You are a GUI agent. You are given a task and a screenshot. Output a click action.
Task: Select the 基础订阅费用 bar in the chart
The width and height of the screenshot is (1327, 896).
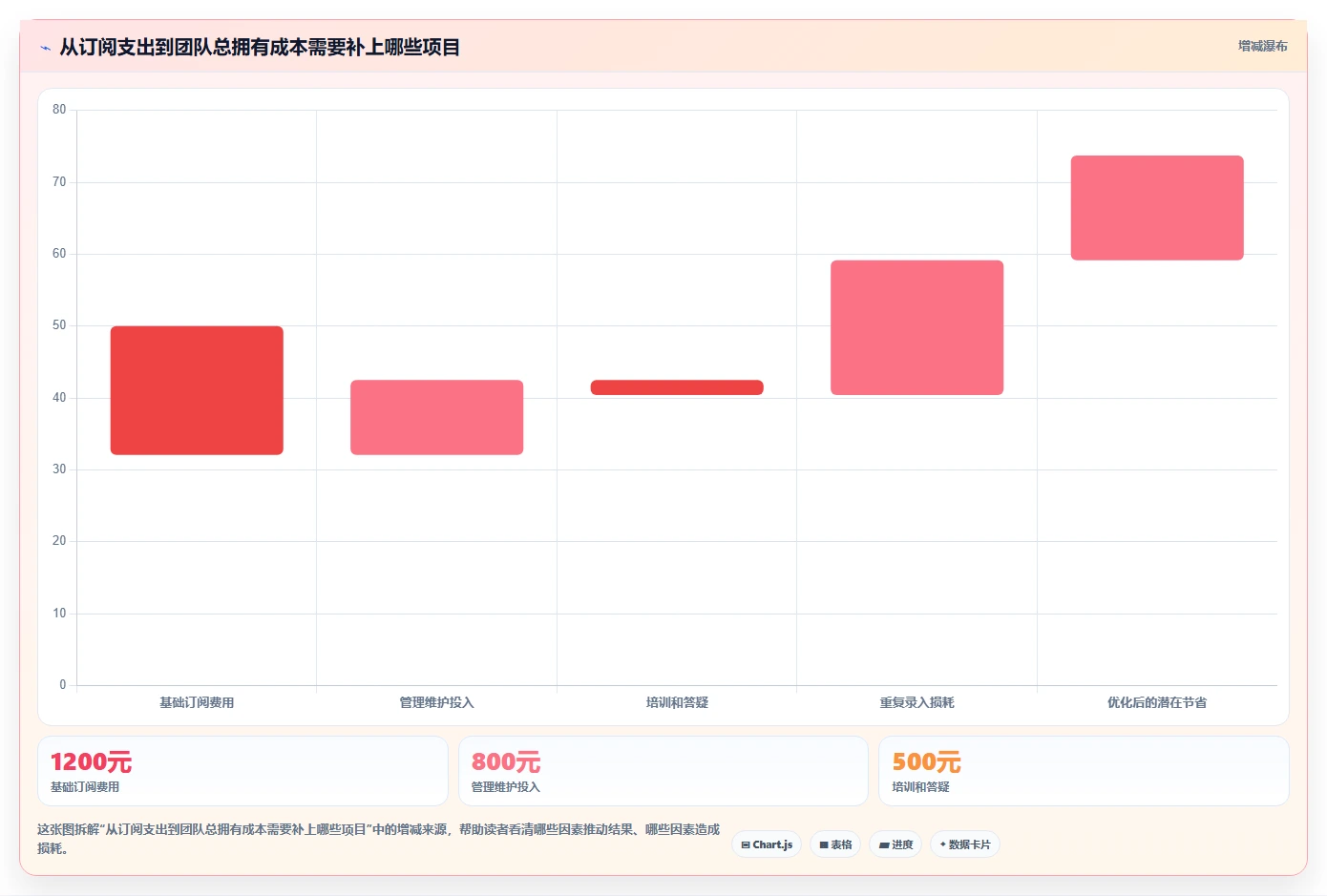pyautogui.click(x=197, y=390)
